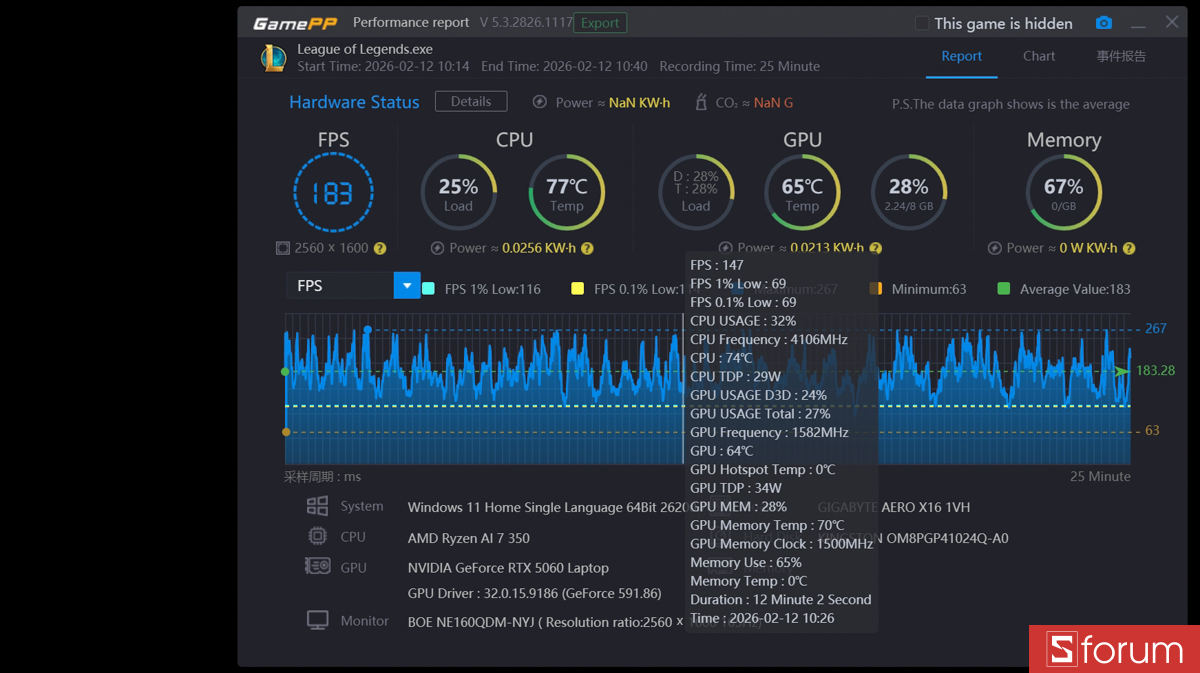Click the green average value marker on chart
The image size is (1200, 673).
pyautogui.click(x=286, y=371)
